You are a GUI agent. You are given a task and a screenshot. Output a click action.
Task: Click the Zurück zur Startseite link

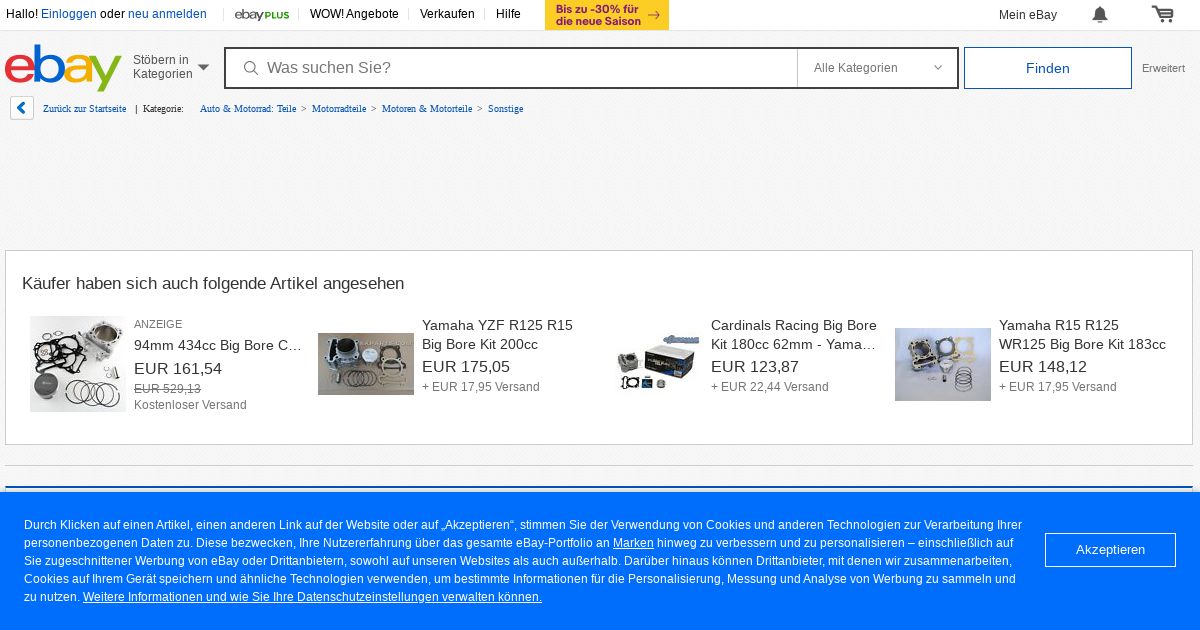tap(85, 108)
